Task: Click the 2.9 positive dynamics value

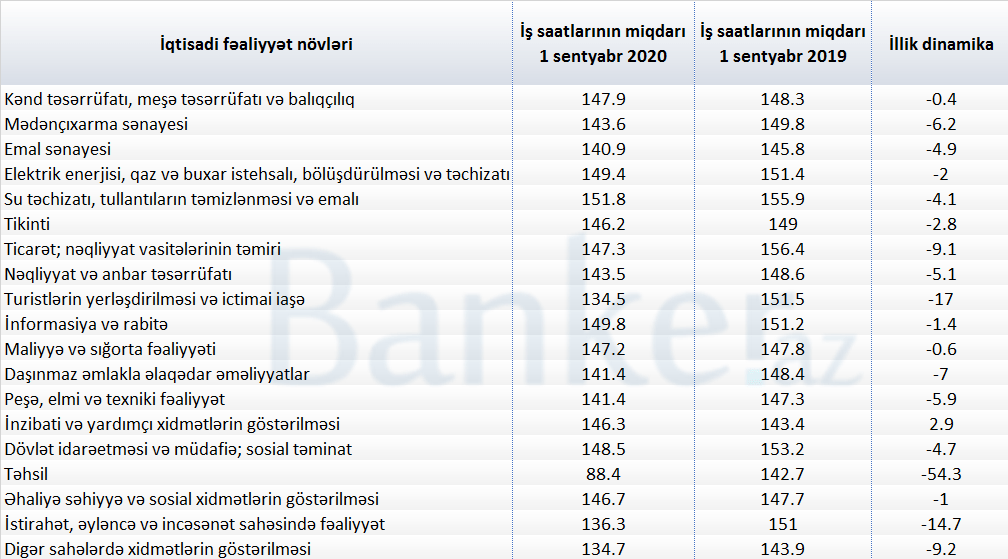Action: [x=941, y=424]
